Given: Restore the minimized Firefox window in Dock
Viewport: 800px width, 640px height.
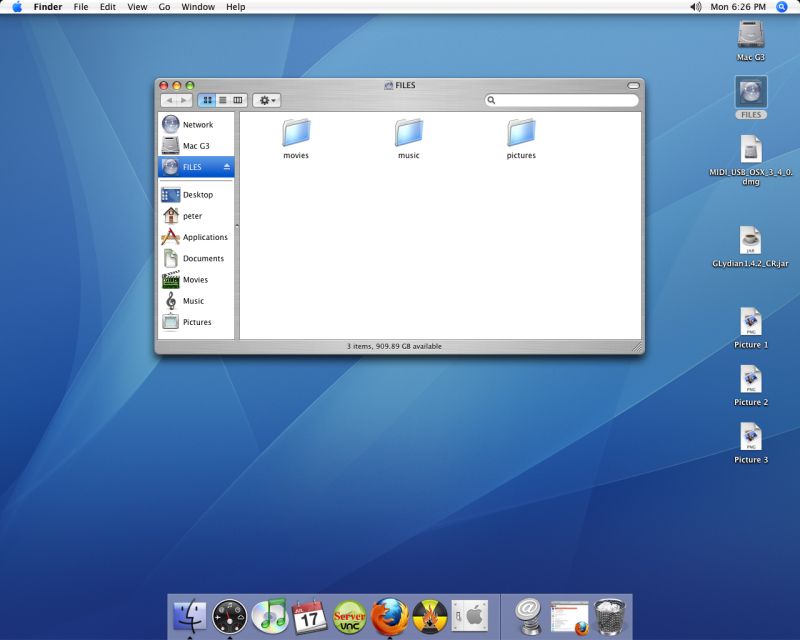Looking at the screenshot, I should (569, 618).
